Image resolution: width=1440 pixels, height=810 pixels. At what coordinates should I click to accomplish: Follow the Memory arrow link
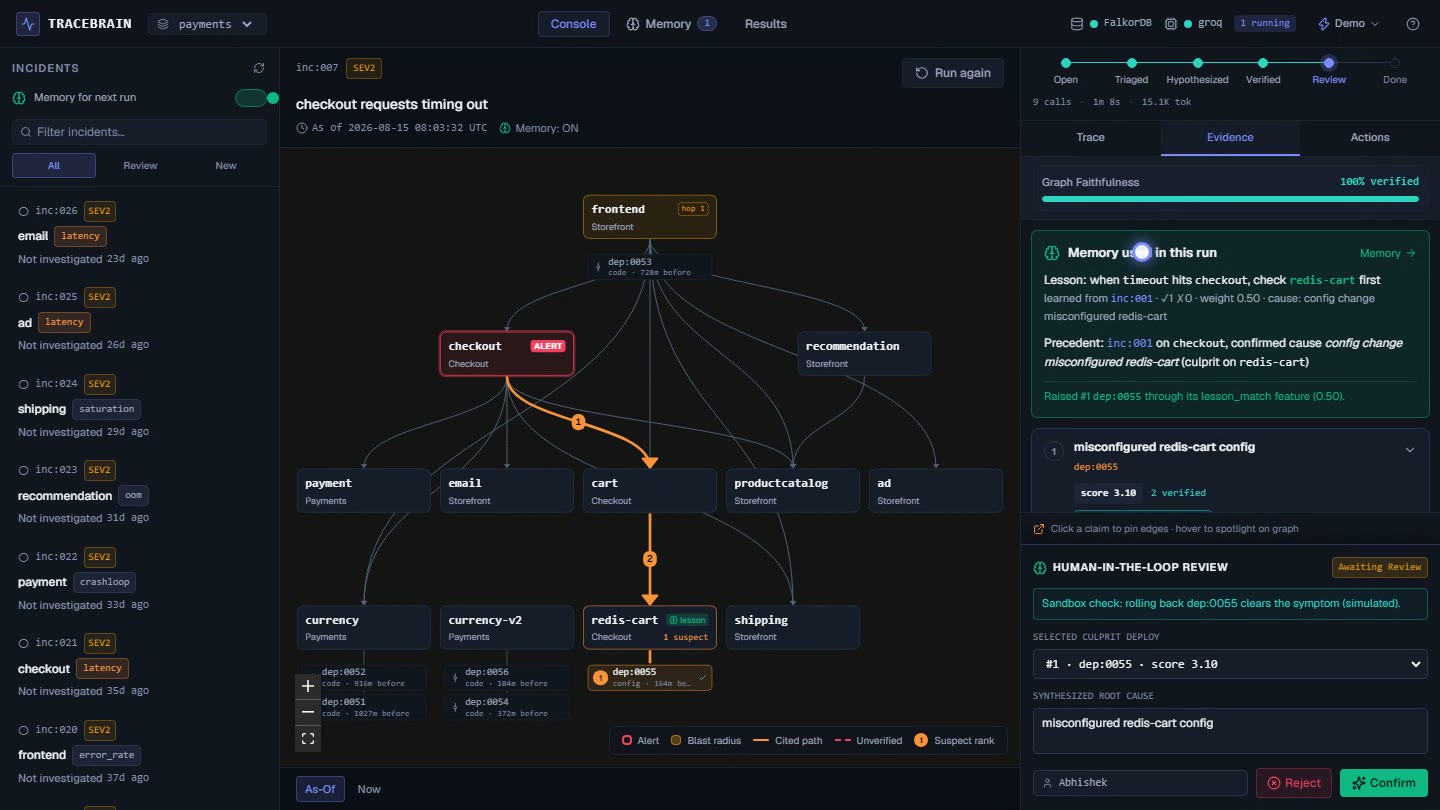[x=1388, y=253]
